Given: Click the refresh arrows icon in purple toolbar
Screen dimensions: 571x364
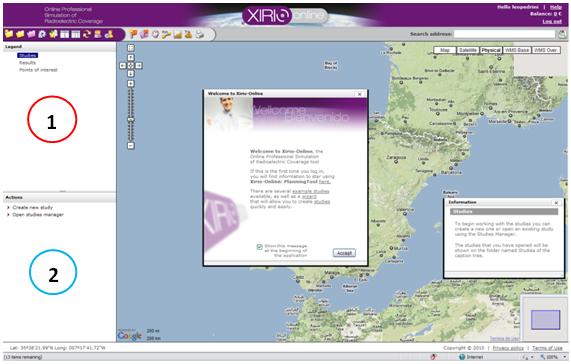Looking at the screenshot, I should 87,34.
